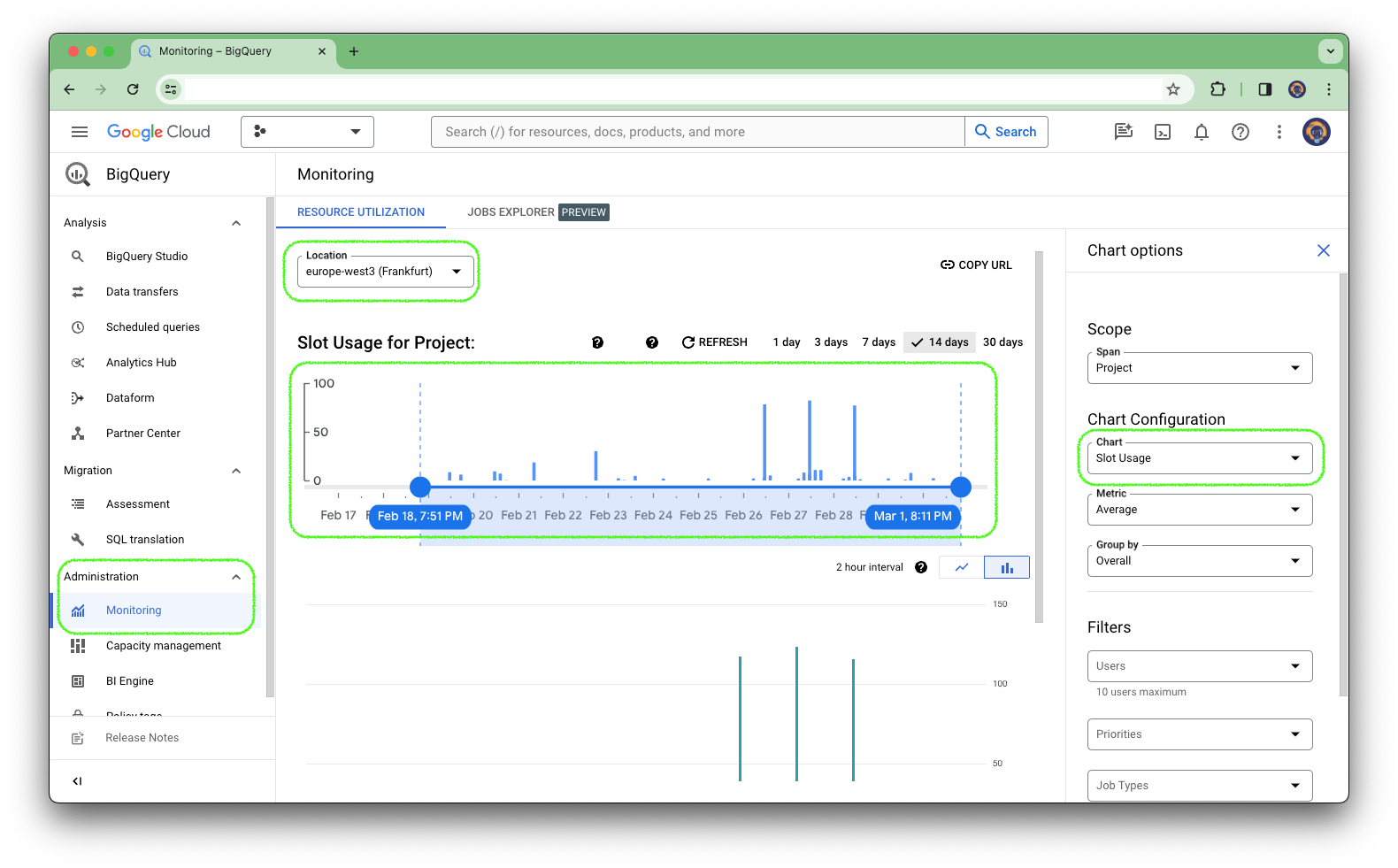
Task: Switch to bar chart view
Action: (x=1007, y=567)
